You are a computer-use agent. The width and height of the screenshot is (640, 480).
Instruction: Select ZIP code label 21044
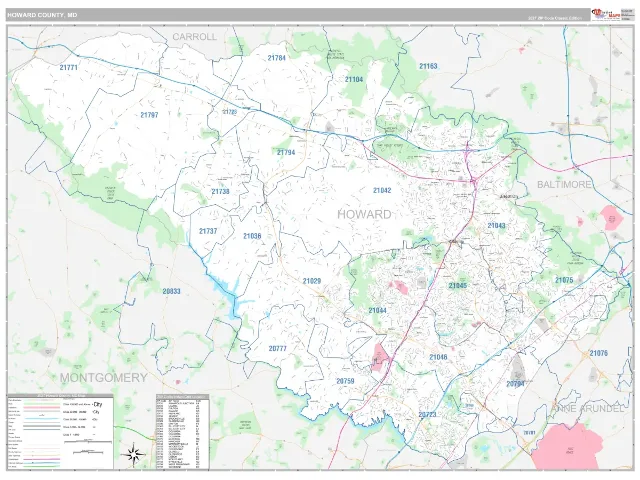coord(378,311)
